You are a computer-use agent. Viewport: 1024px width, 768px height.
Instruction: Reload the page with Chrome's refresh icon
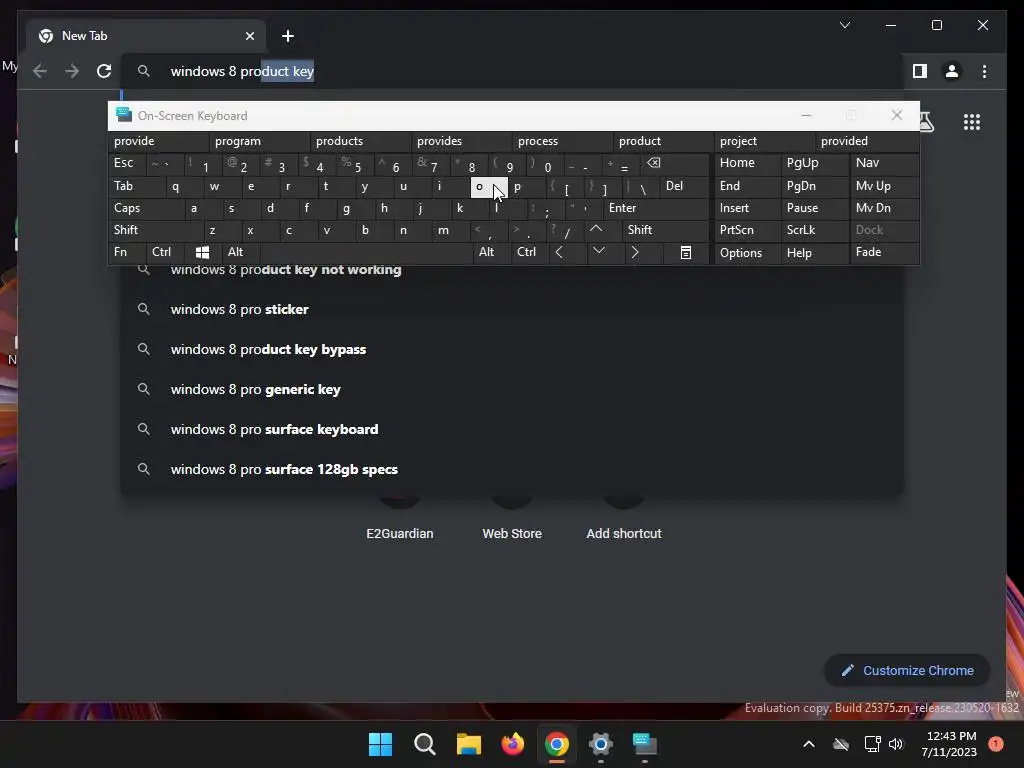tap(104, 71)
